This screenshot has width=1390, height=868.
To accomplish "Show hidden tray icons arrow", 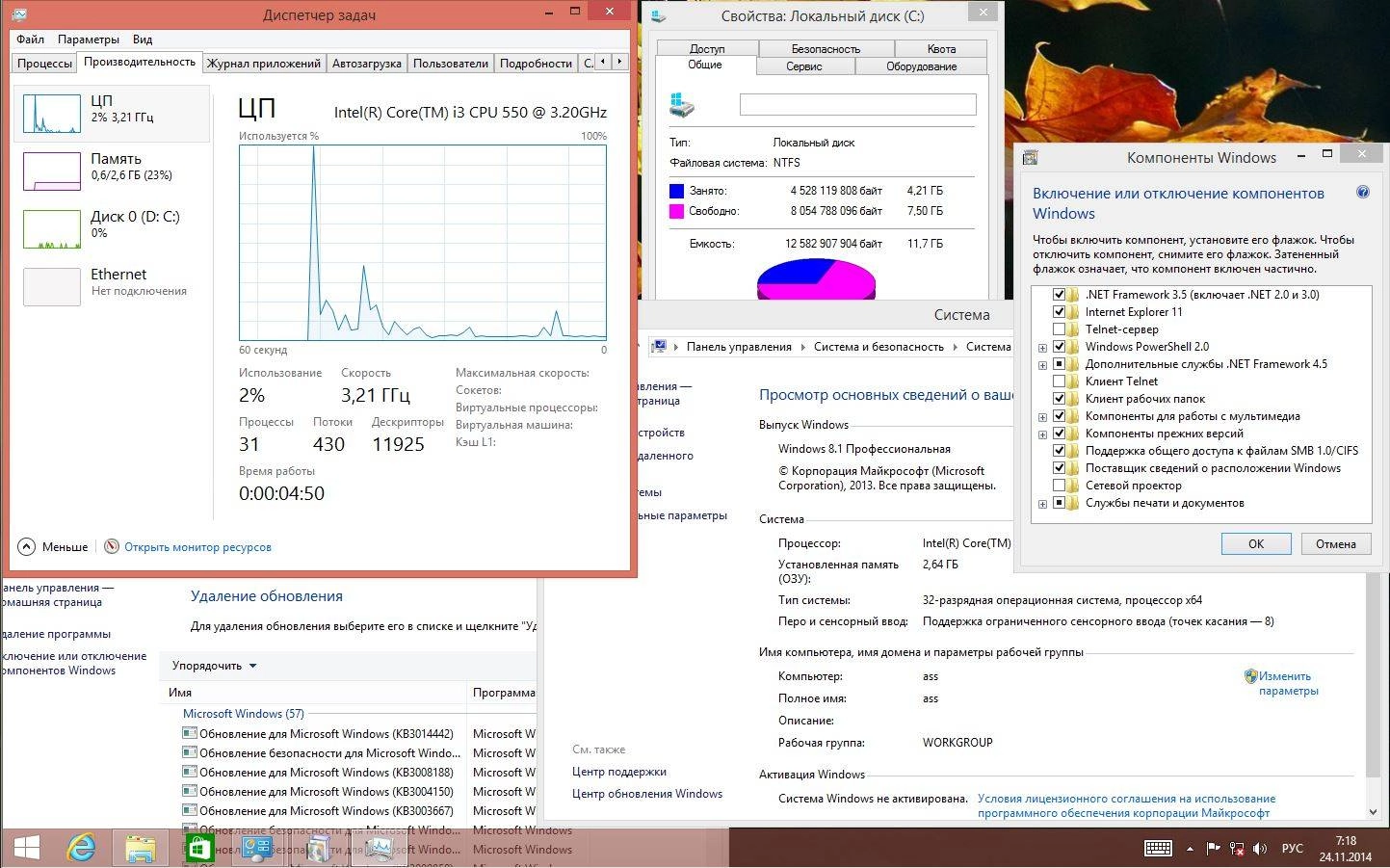I will pyautogui.click(x=1189, y=849).
